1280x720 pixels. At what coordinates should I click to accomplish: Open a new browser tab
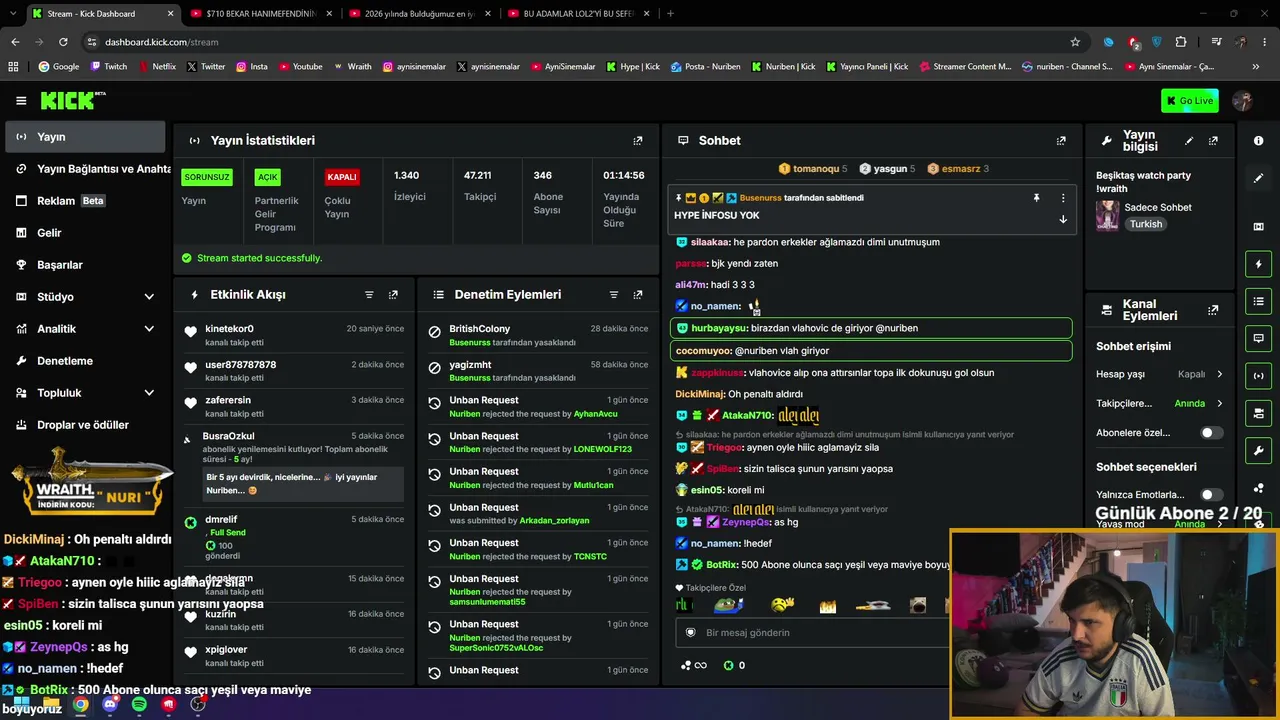tap(670, 14)
